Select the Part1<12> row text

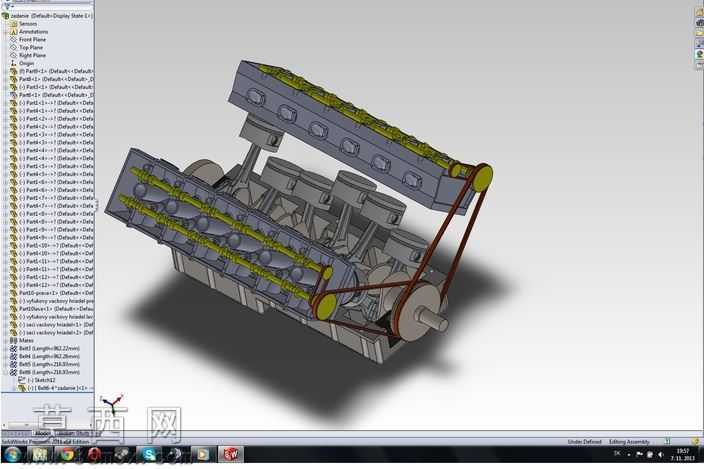click(x=56, y=277)
